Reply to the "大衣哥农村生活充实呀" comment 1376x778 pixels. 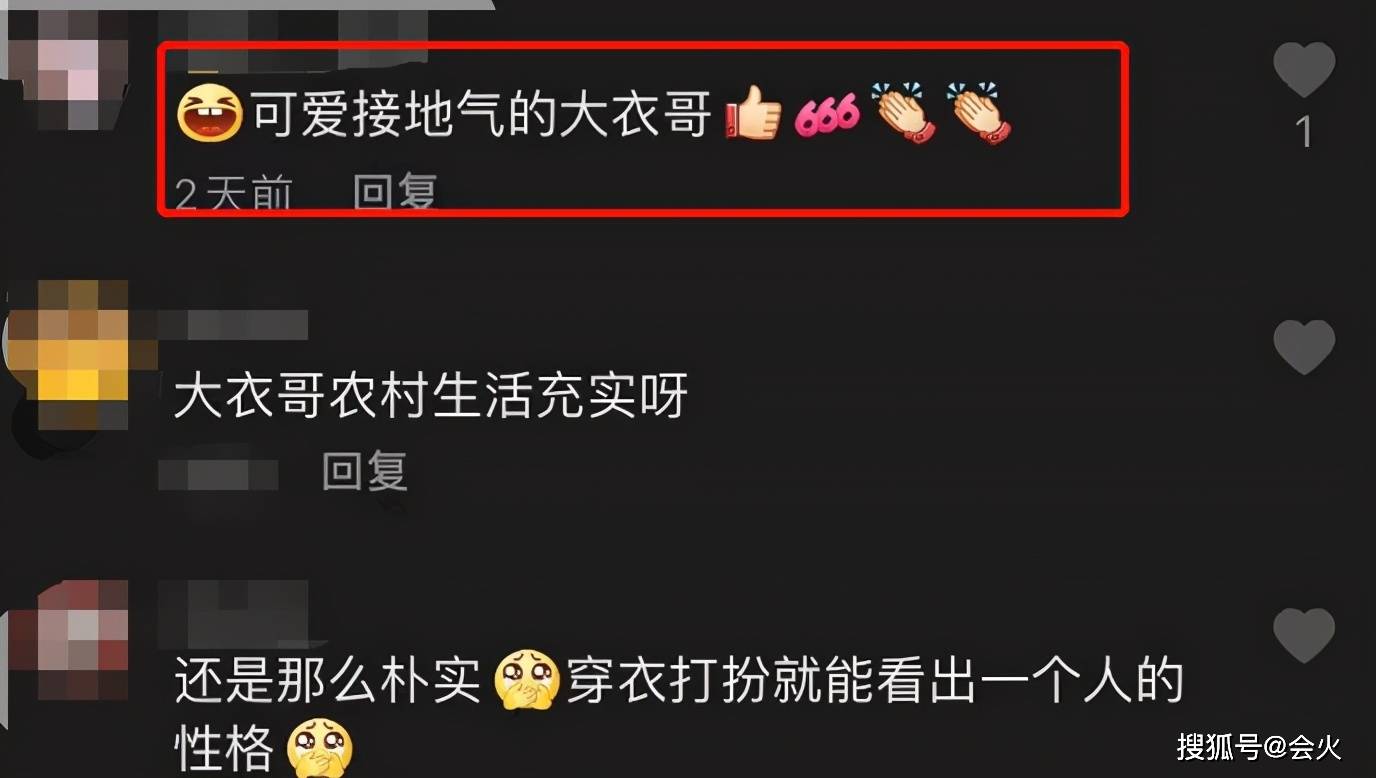[x=365, y=470]
